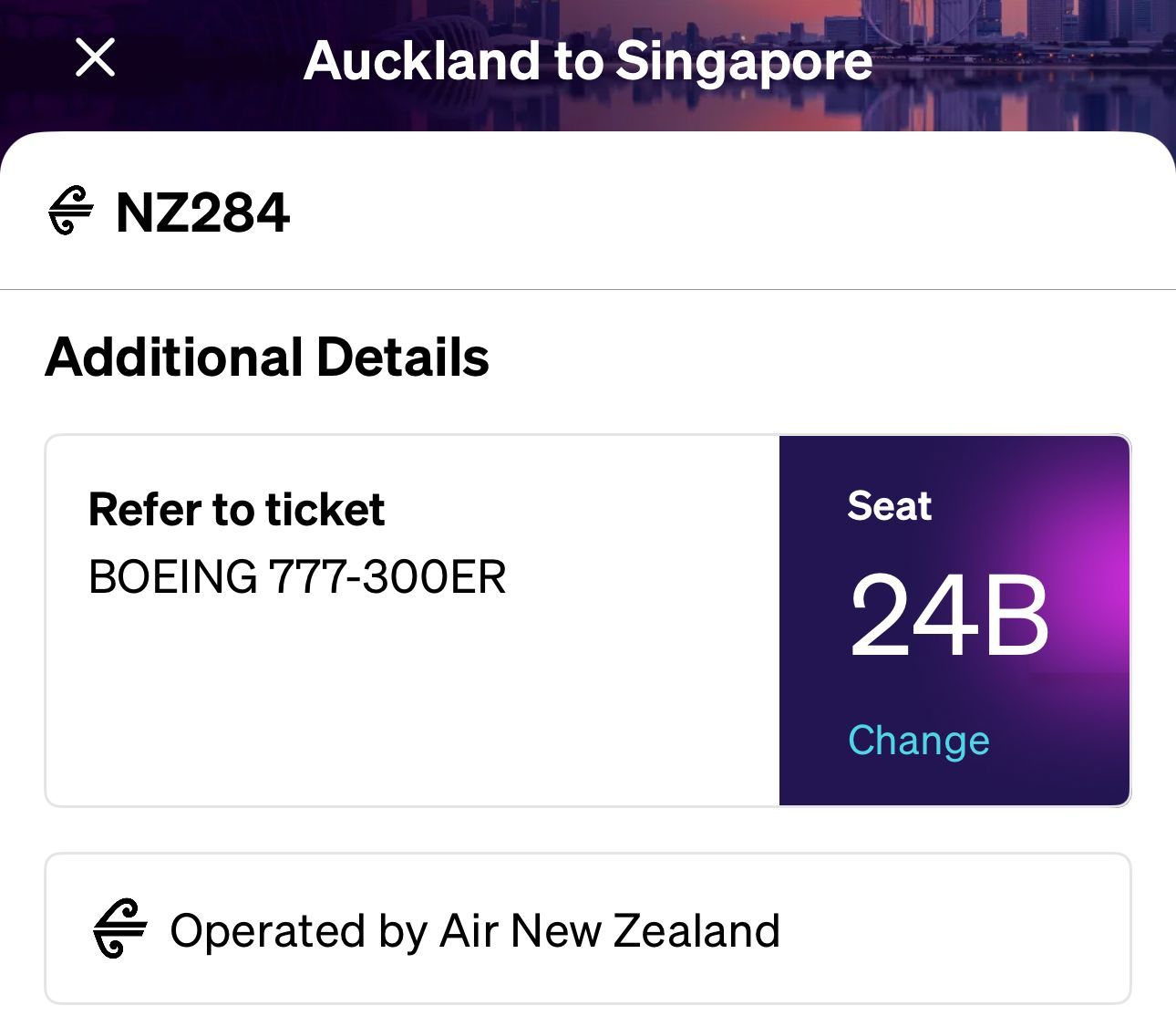Select the NZ284 flight number
Image resolution: width=1176 pixels, height=1016 pixels.
click(202, 213)
